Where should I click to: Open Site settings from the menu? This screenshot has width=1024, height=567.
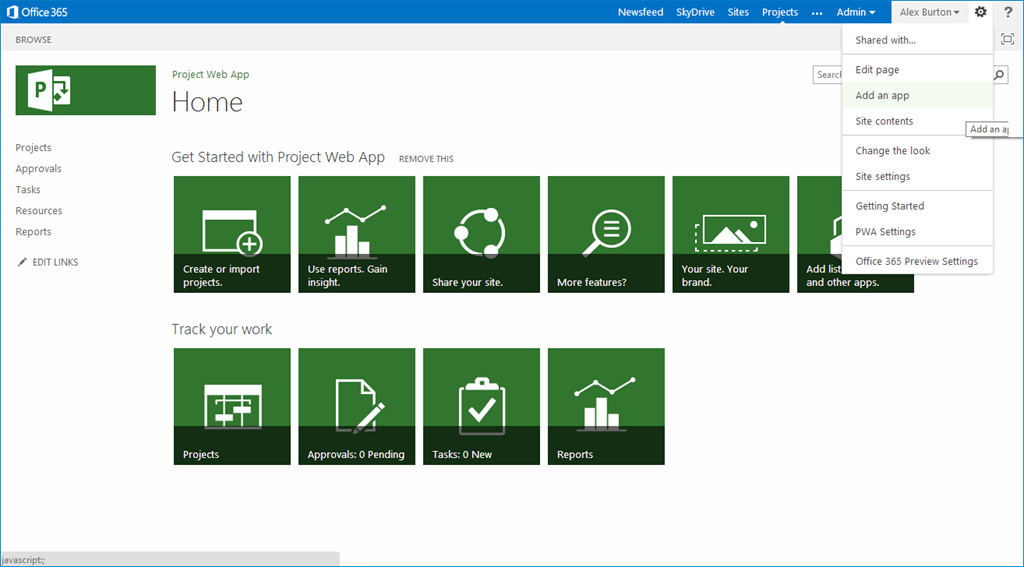tap(918, 176)
